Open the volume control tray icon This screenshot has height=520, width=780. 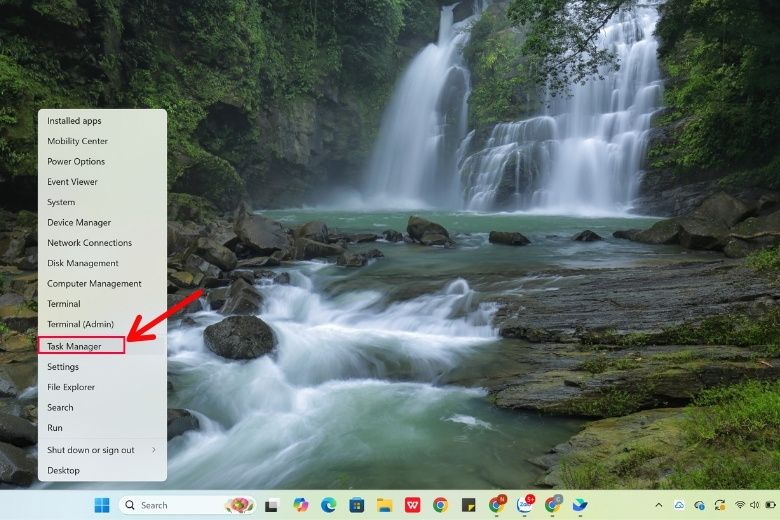(x=755, y=505)
